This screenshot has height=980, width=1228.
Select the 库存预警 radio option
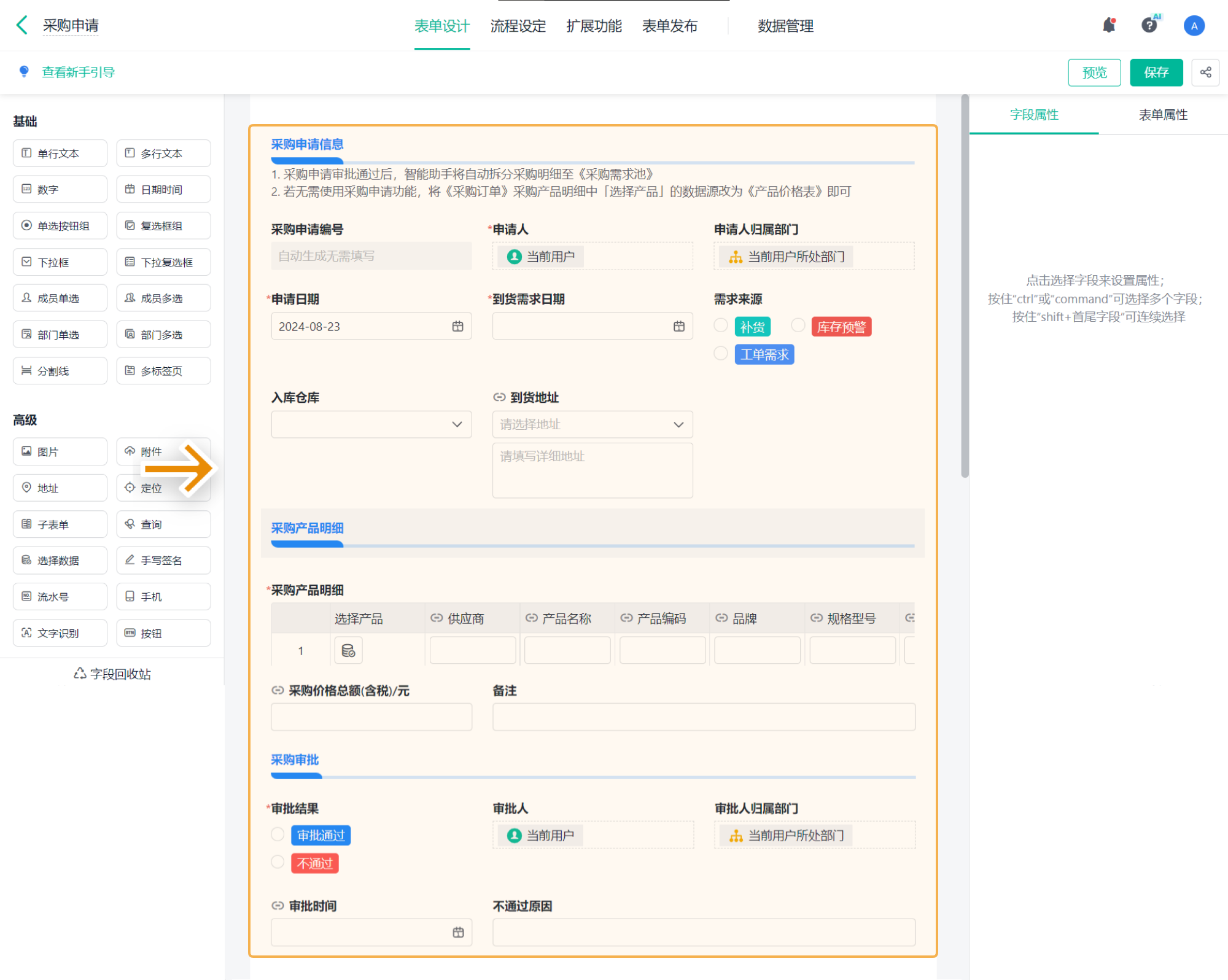coord(798,325)
